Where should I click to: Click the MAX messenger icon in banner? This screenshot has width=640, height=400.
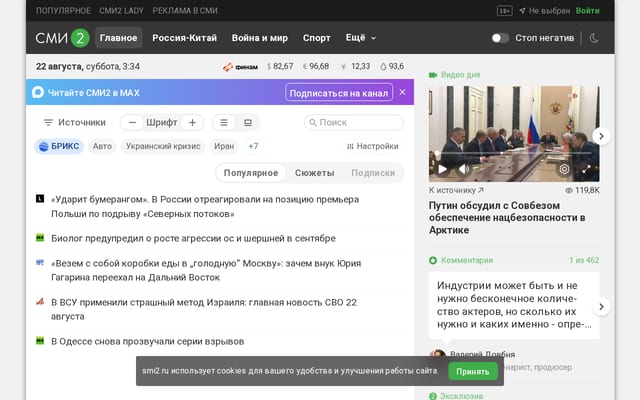[x=38, y=92]
